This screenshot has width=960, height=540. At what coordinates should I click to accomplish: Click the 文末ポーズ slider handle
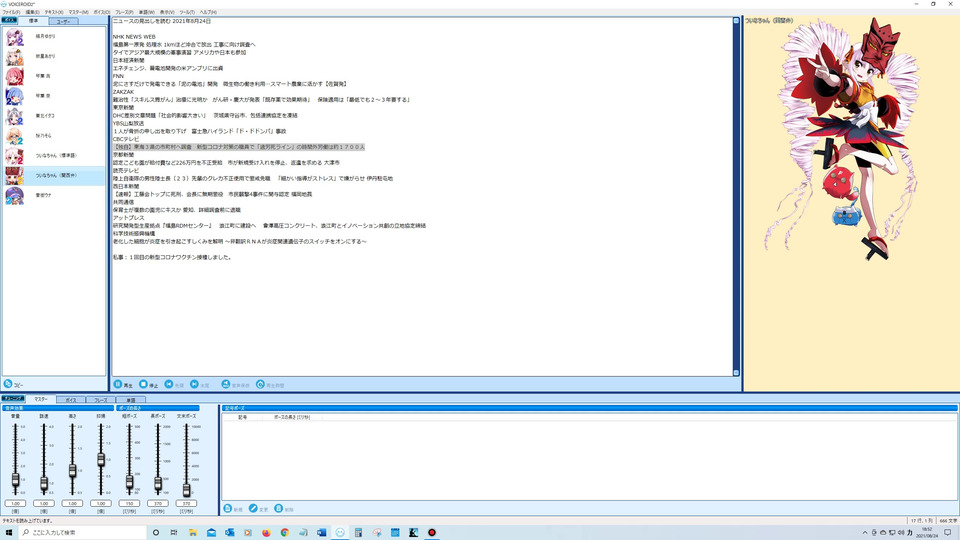tap(186, 490)
